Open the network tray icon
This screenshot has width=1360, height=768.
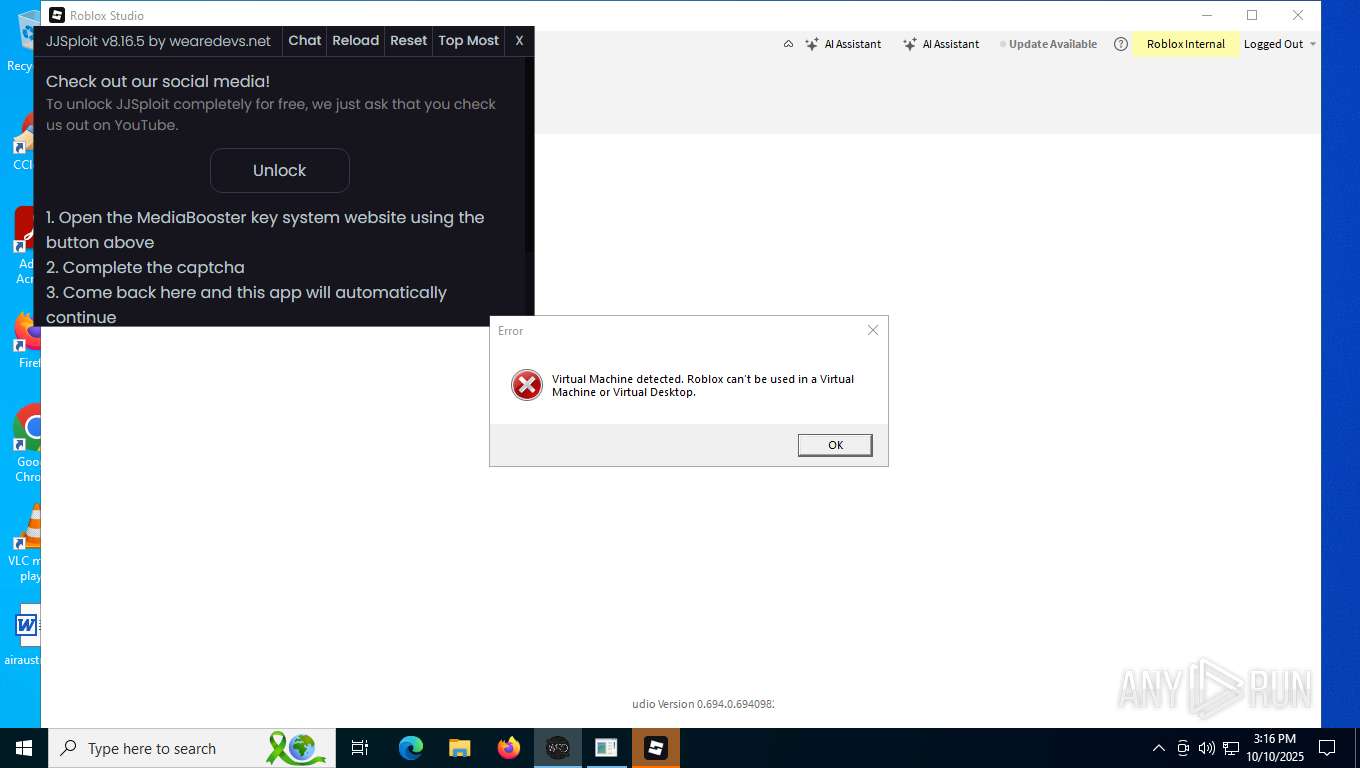pyautogui.click(x=1231, y=748)
